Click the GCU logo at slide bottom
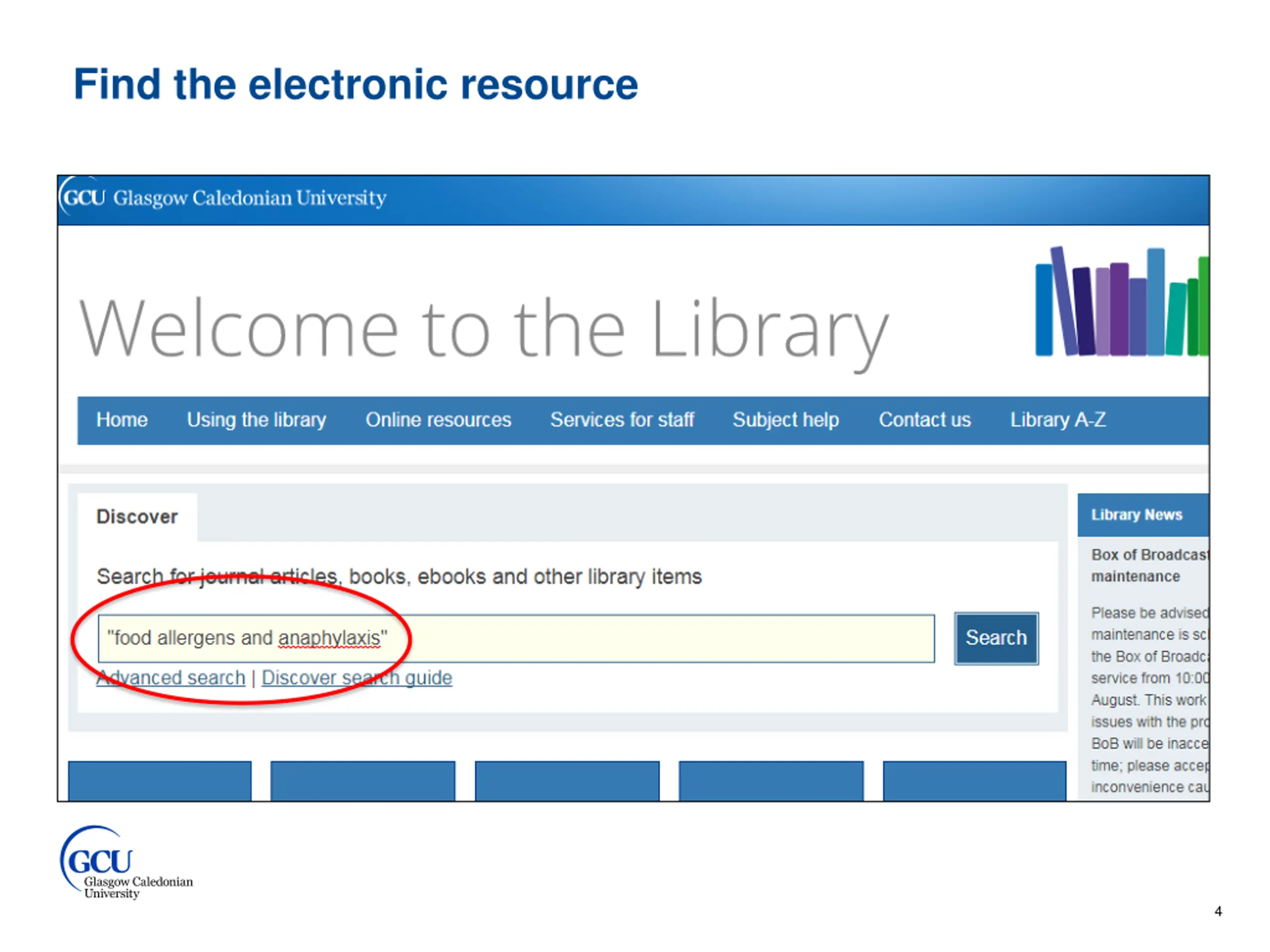 (127, 862)
